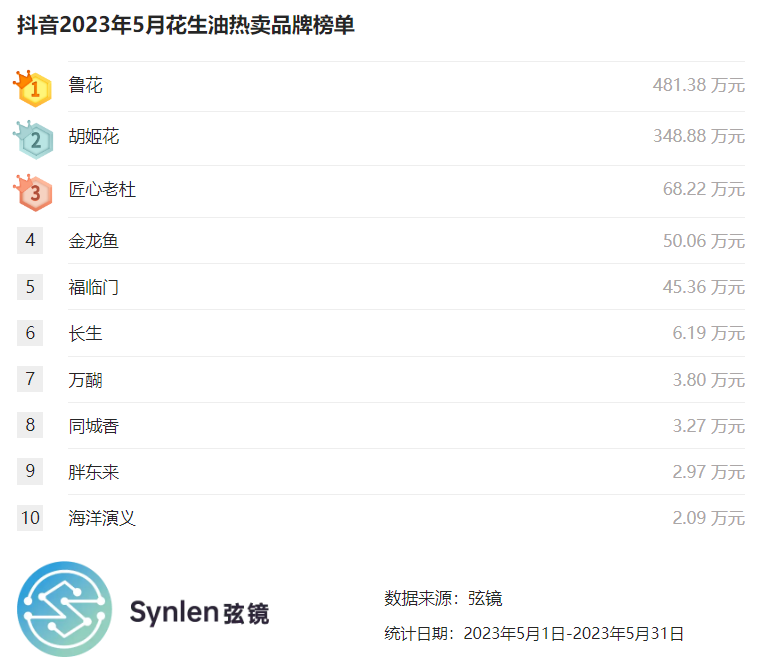Screen dimensions: 761x669
Task: Select brand name 海洋演义
Action: coord(102,518)
